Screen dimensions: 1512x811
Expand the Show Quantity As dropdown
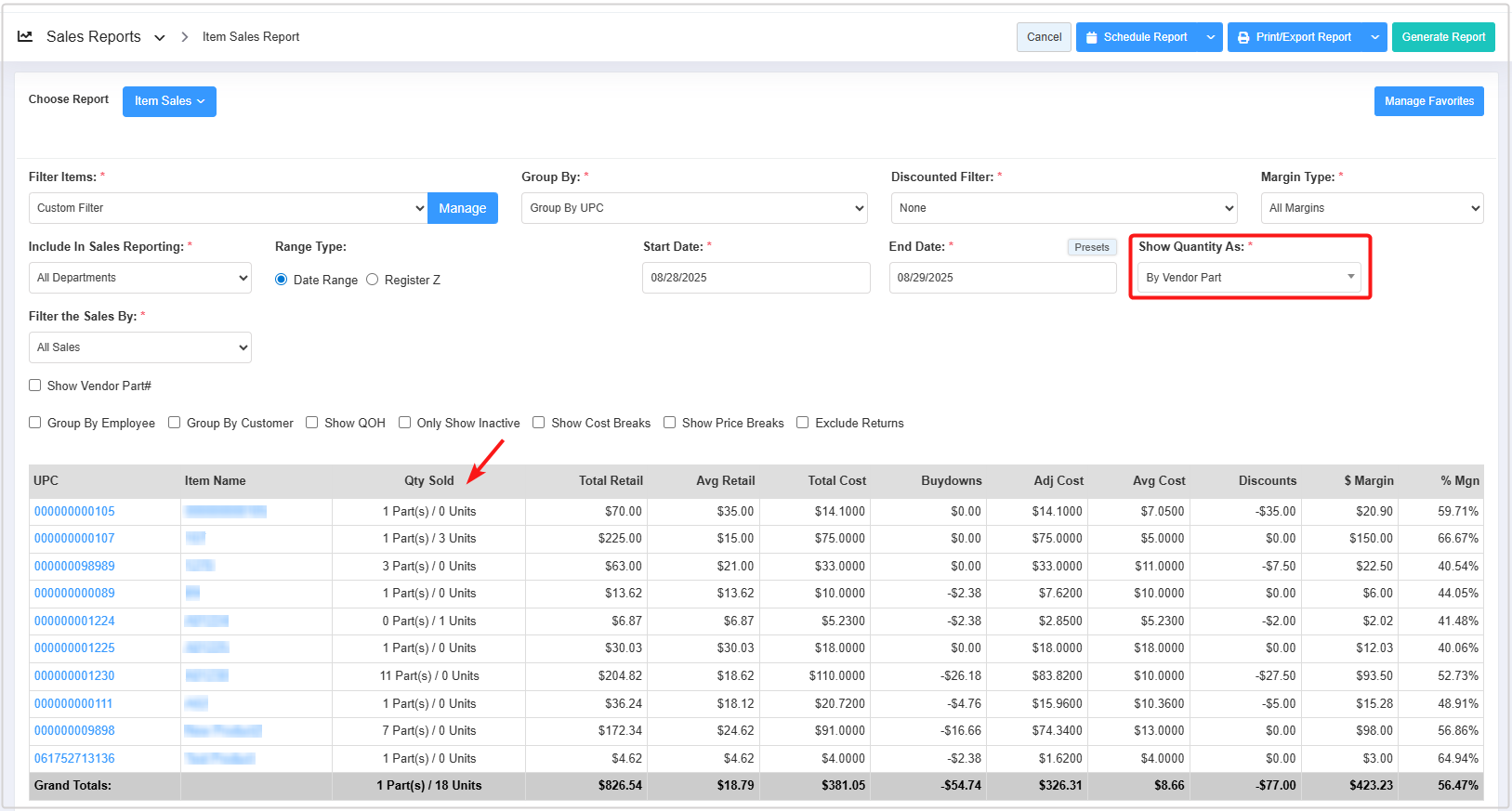[x=1249, y=278]
